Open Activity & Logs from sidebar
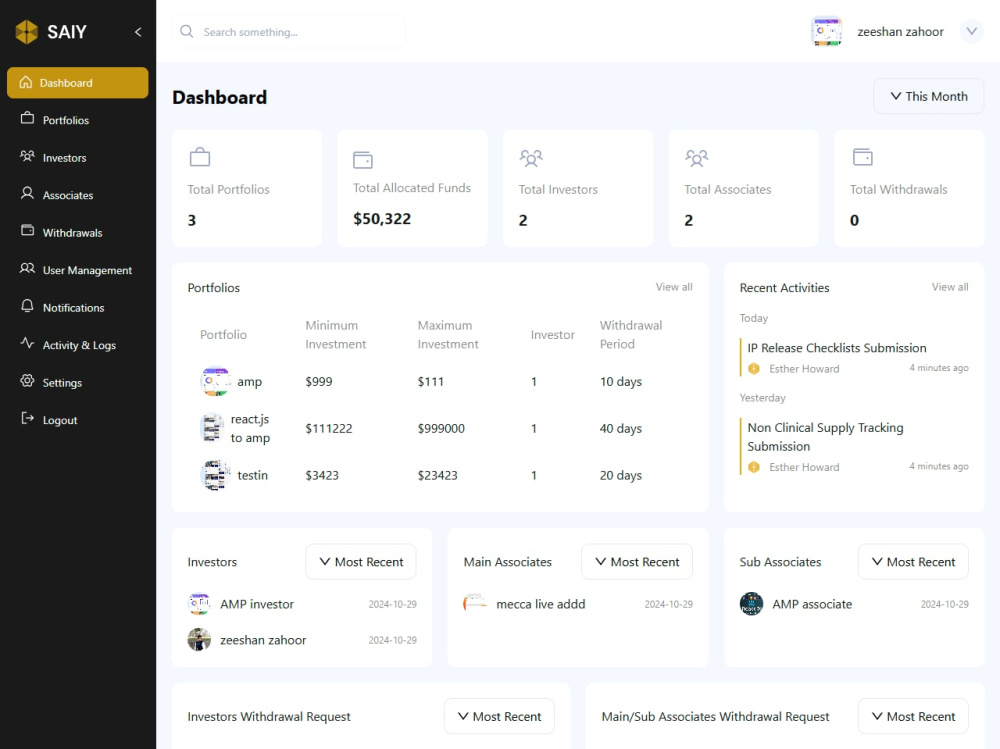Image resolution: width=1000 pixels, height=749 pixels. point(78,345)
